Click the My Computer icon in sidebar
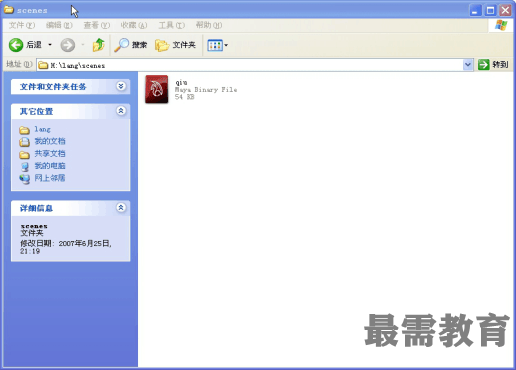Screen dimensions: 516x370 tap(25, 167)
